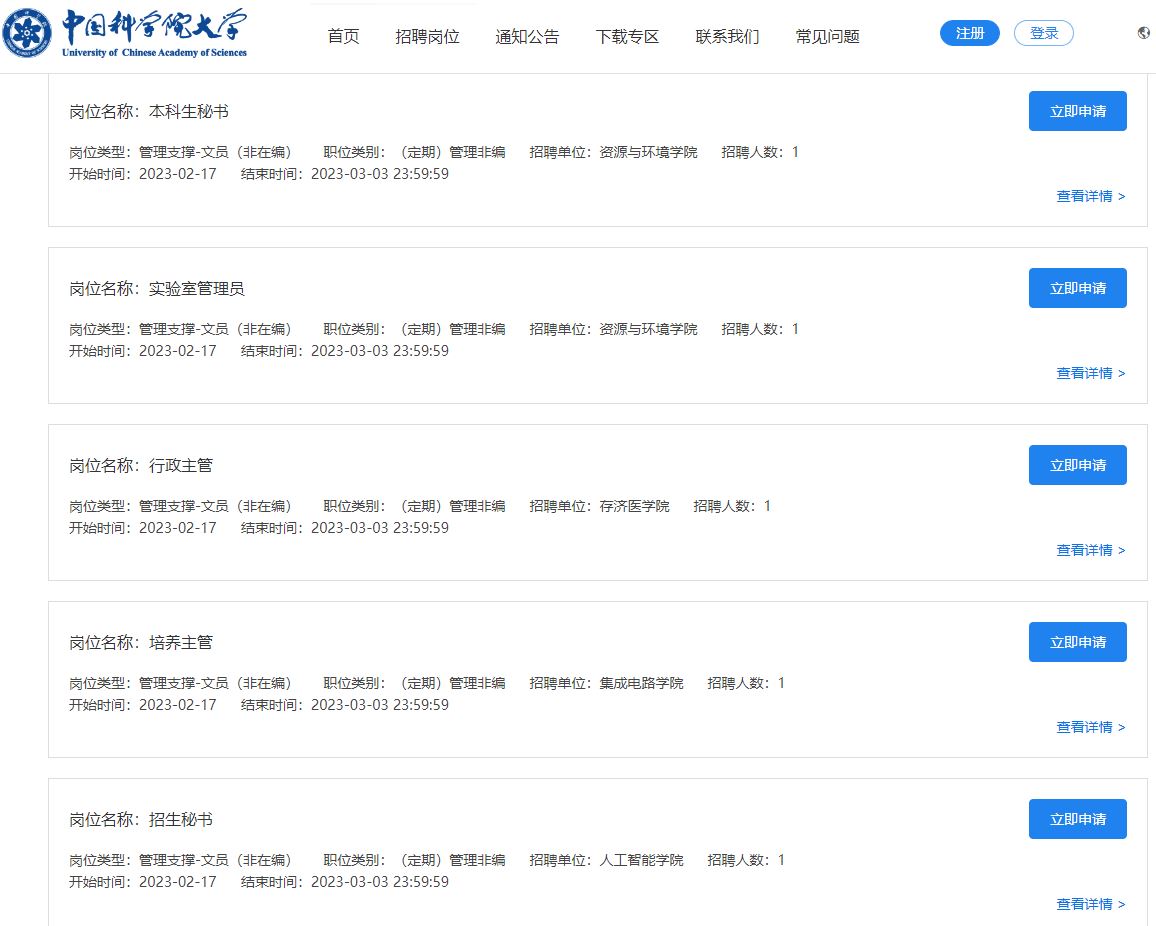
Task: Select the title 岗位名称：招生秘书
Action: click(x=141, y=819)
